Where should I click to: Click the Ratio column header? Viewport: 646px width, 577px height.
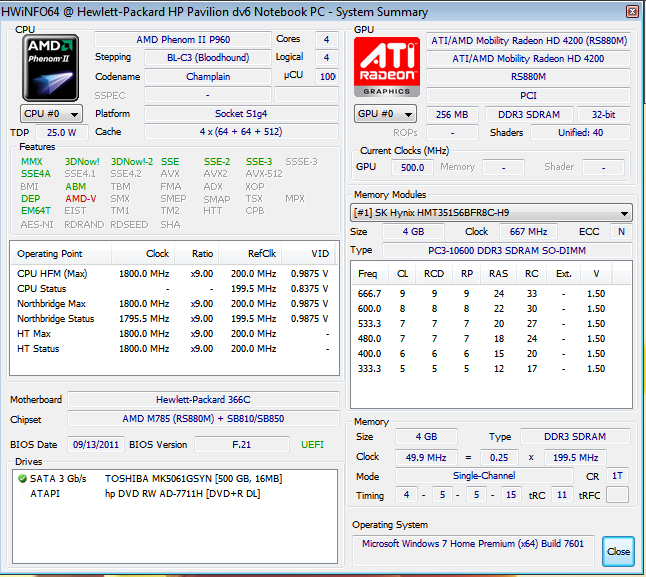(197, 254)
